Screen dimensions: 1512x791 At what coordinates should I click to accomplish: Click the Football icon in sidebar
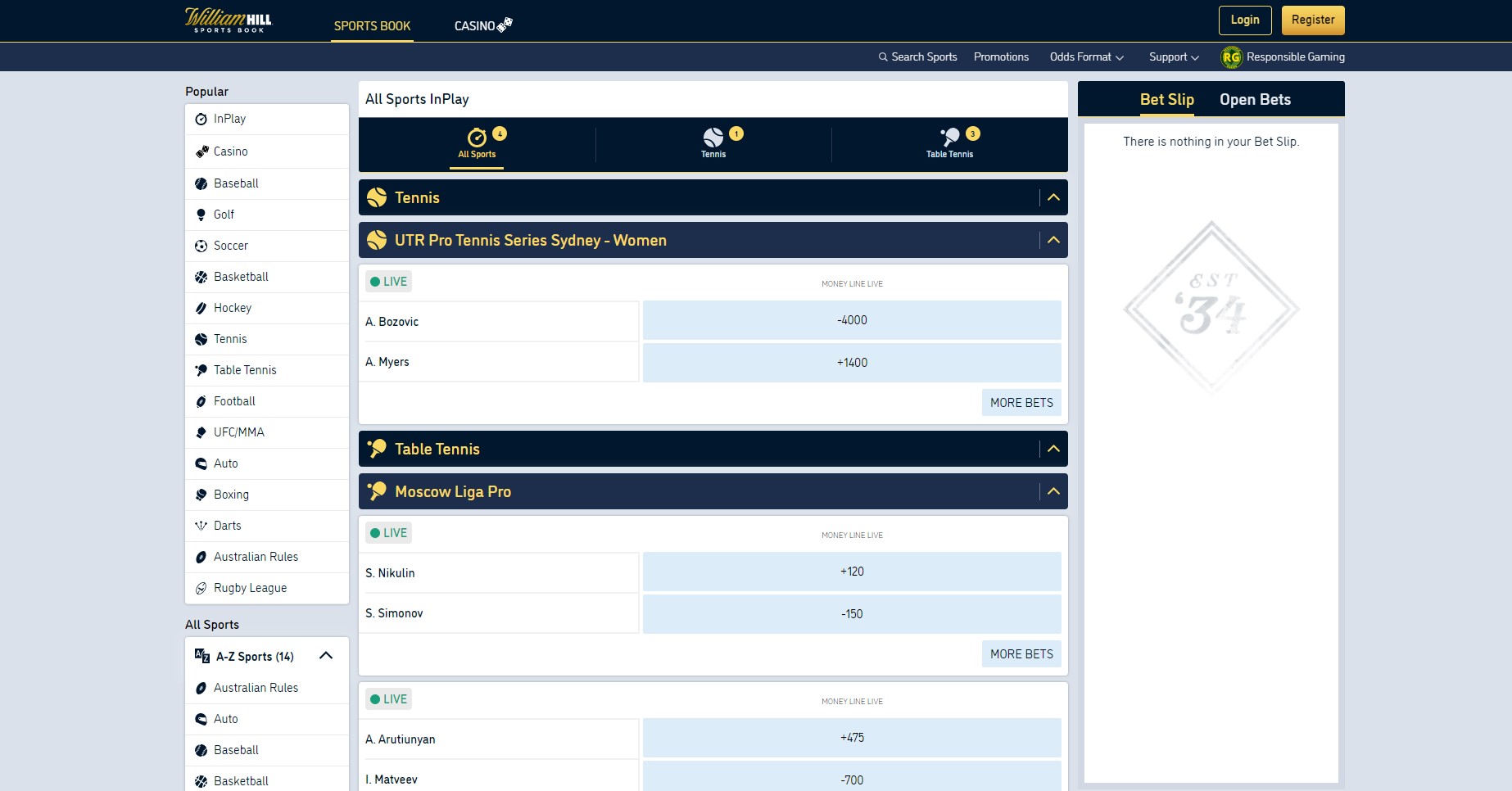point(201,401)
